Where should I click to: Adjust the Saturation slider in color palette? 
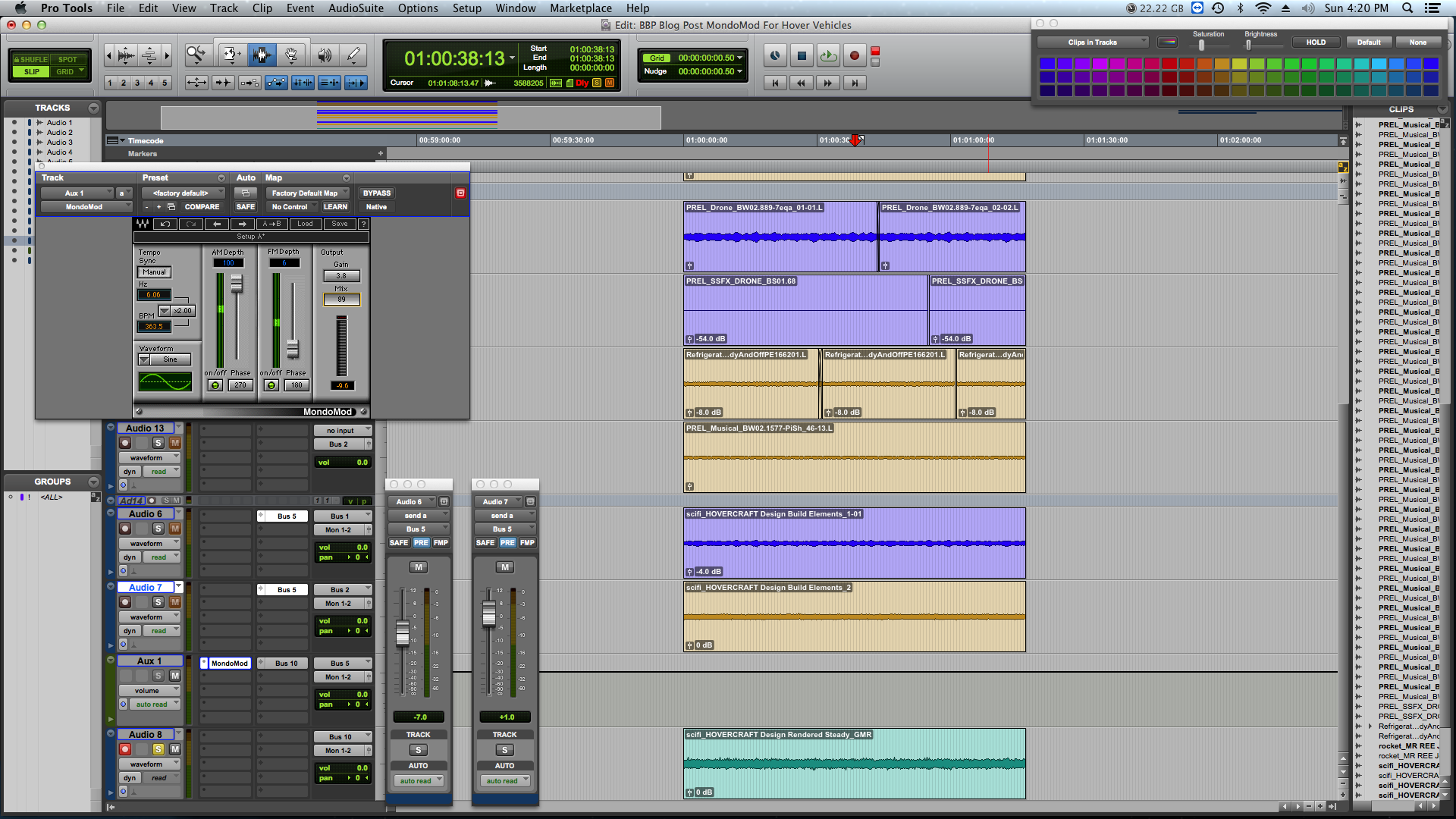pyautogui.click(x=1201, y=45)
